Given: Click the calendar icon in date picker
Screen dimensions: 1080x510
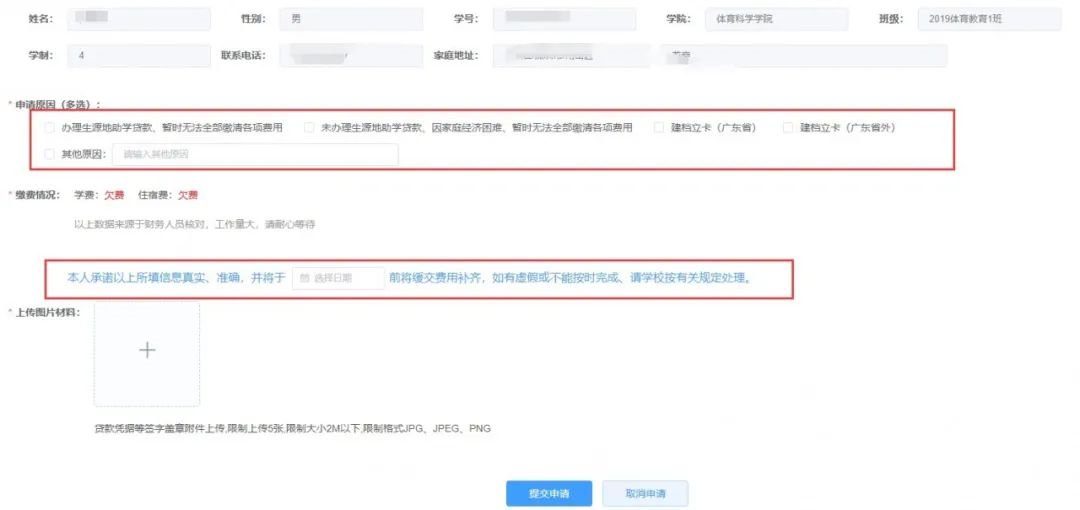Looking at the screenshot, I should click(x=304, y=278).
